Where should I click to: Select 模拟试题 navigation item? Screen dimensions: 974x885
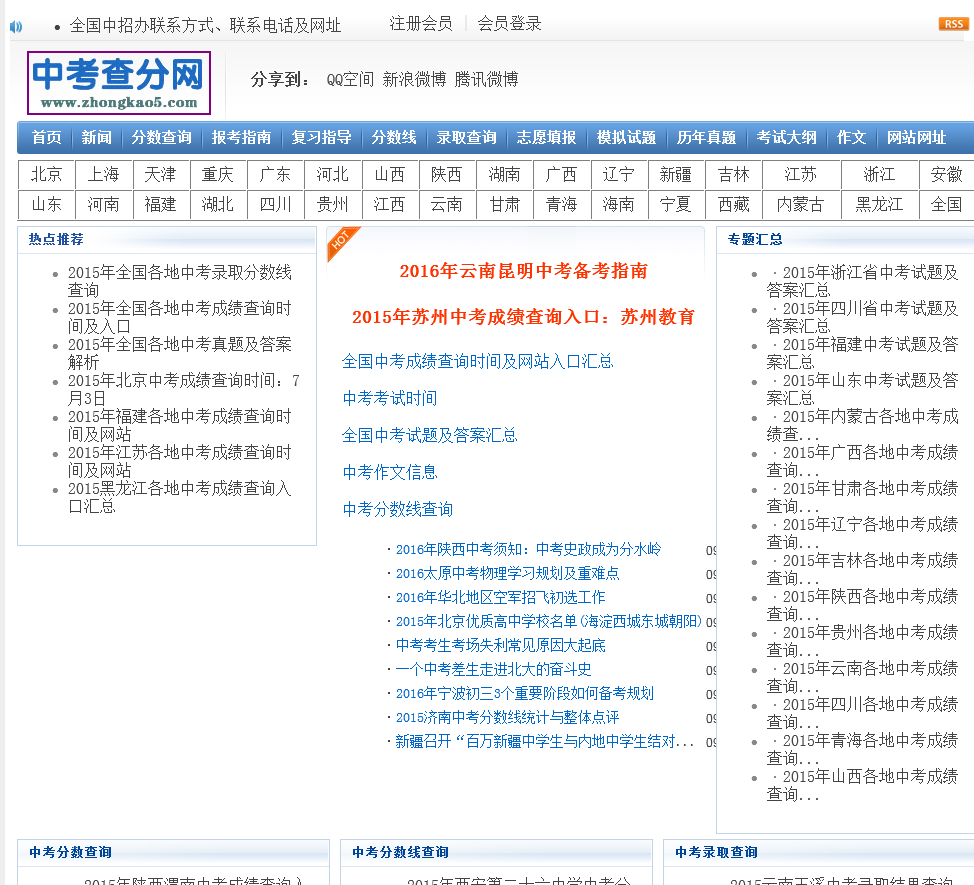pyautogui.click(x=626, y=137)
